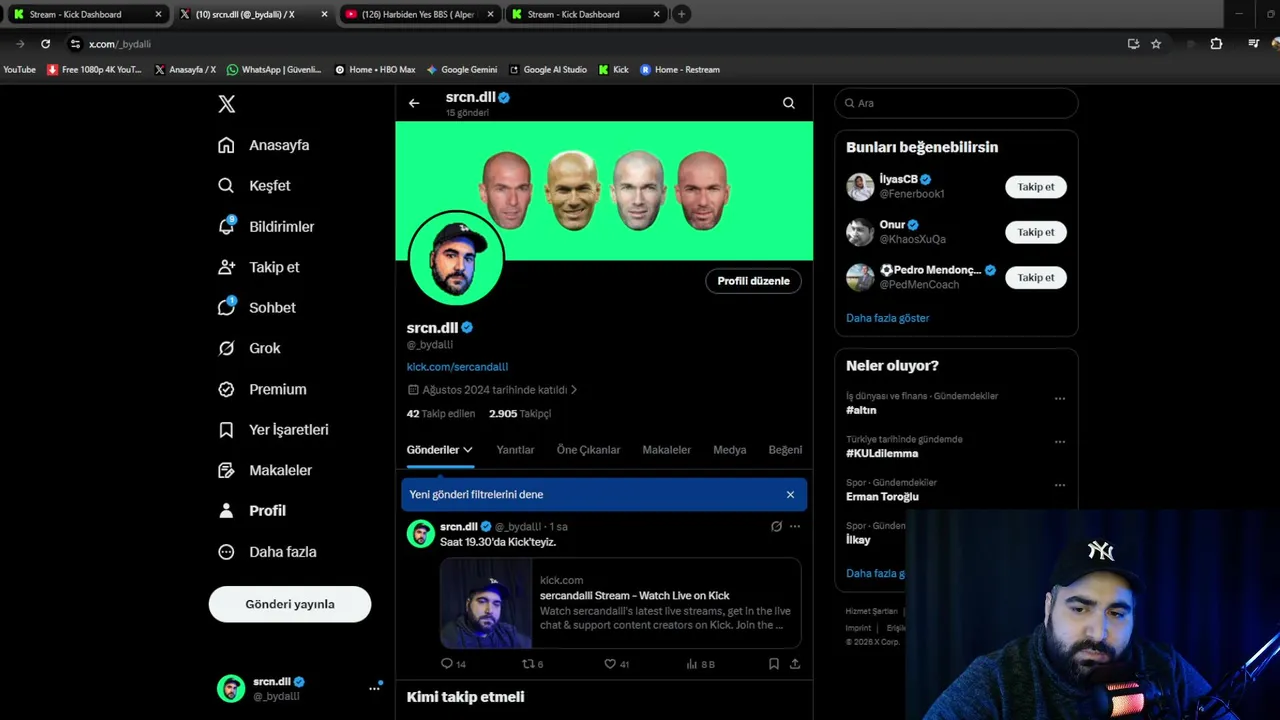Viewport: 1280px width, 720px height.
Task: Like the Saat 19.30 post
Action: click(610, 663)
